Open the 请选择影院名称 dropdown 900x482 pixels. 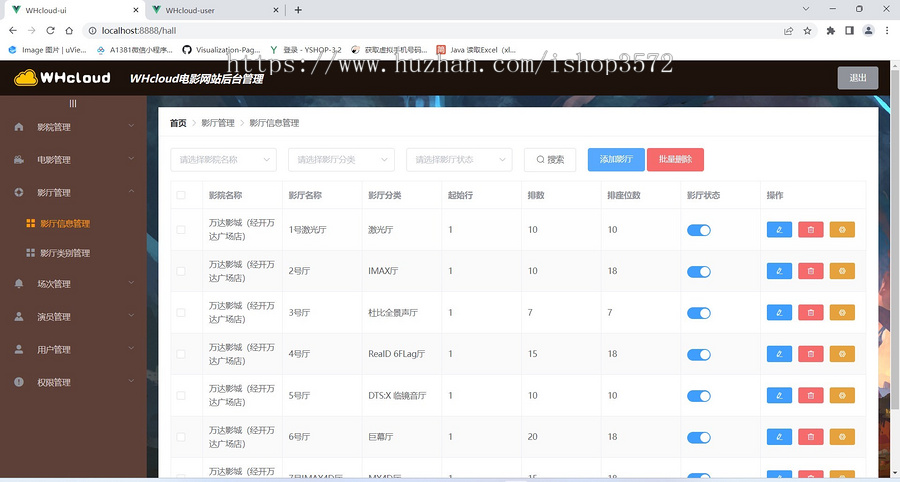pyautogui.click(x=223, y=160)
